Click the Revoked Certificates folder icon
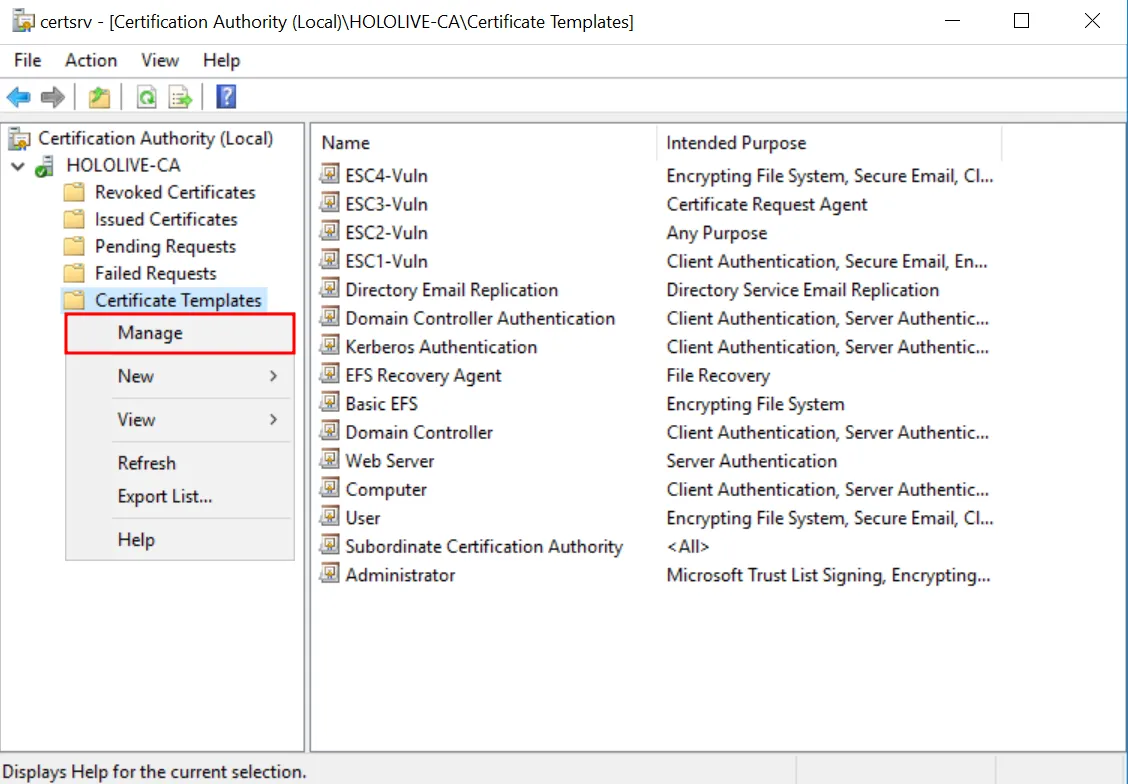Viewport: 1128px width, 784px height. pos(74,192)
